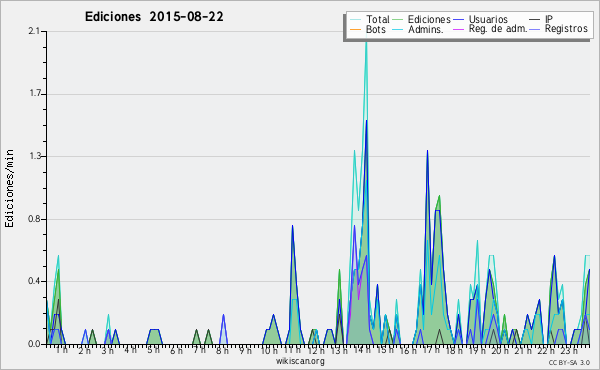The image size is (600, 370).
Task: Click the 0.4 y-axis value
Action: (34, 281)
